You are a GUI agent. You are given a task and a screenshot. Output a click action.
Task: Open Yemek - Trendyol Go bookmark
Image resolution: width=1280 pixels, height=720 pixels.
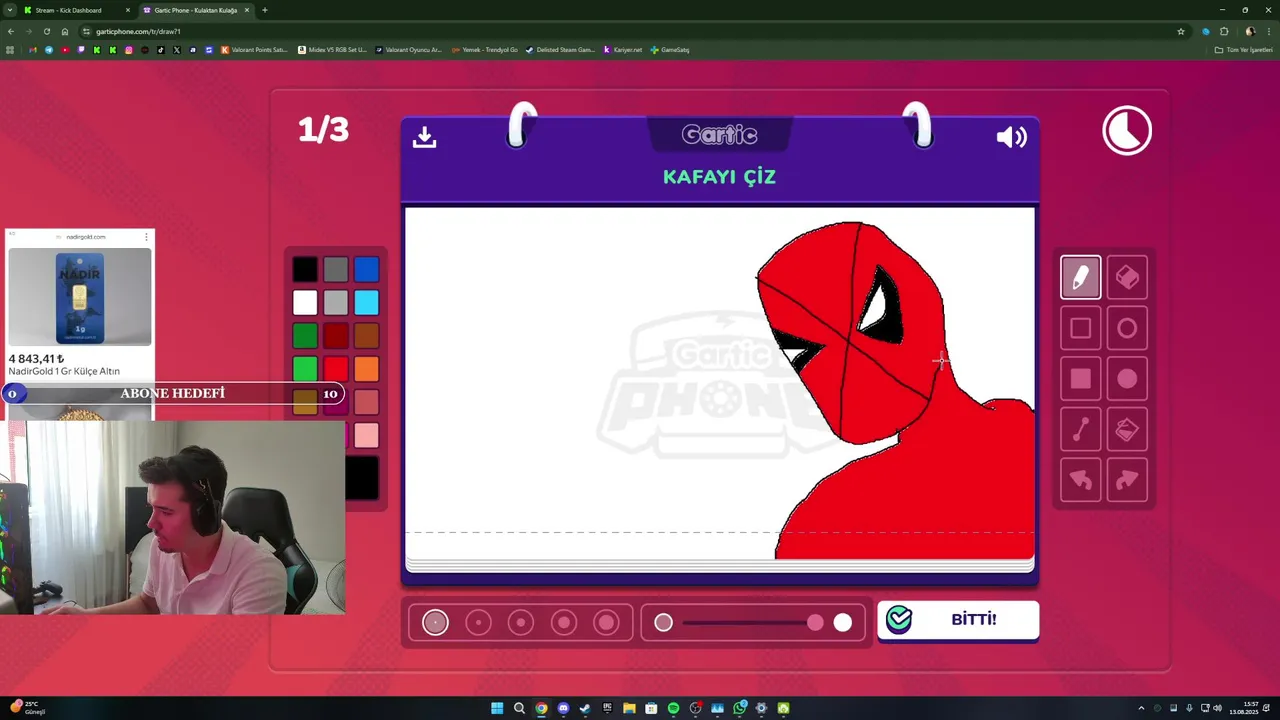[485, 50]
